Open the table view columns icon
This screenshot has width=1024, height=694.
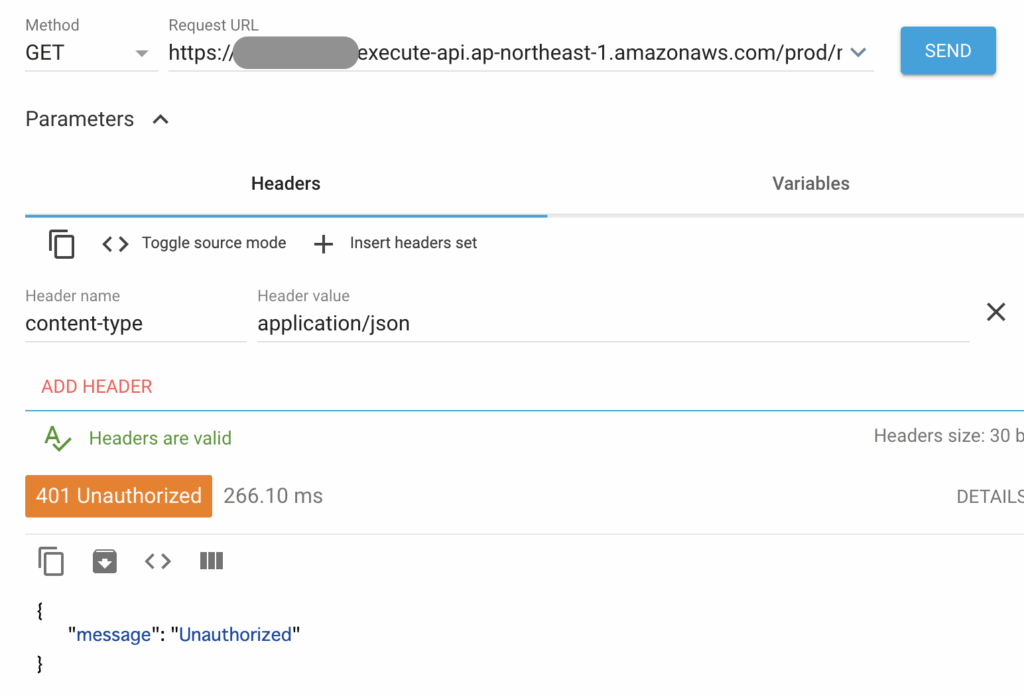click(211, 561)
